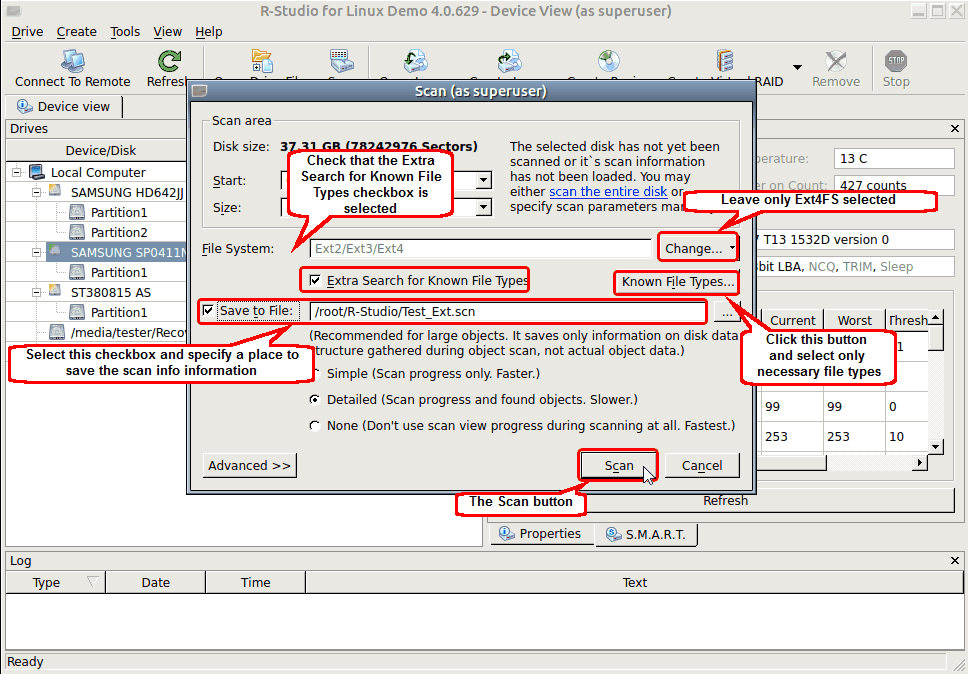Click the Open Image toolbar icon
Viewport: 974px width, 674px height.
tap(416, 61)
